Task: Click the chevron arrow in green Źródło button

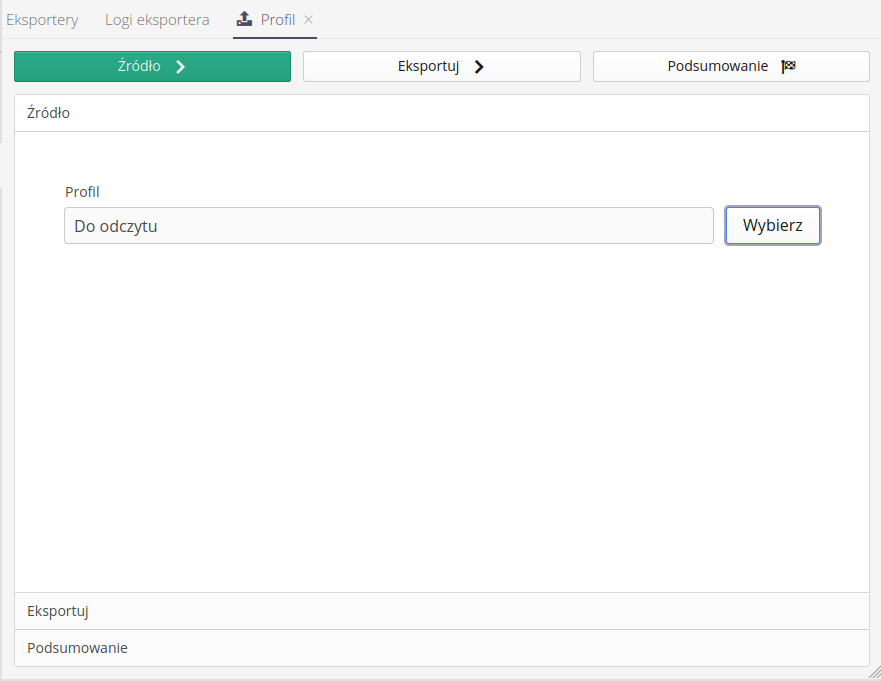Action: [x=180, y=67]
